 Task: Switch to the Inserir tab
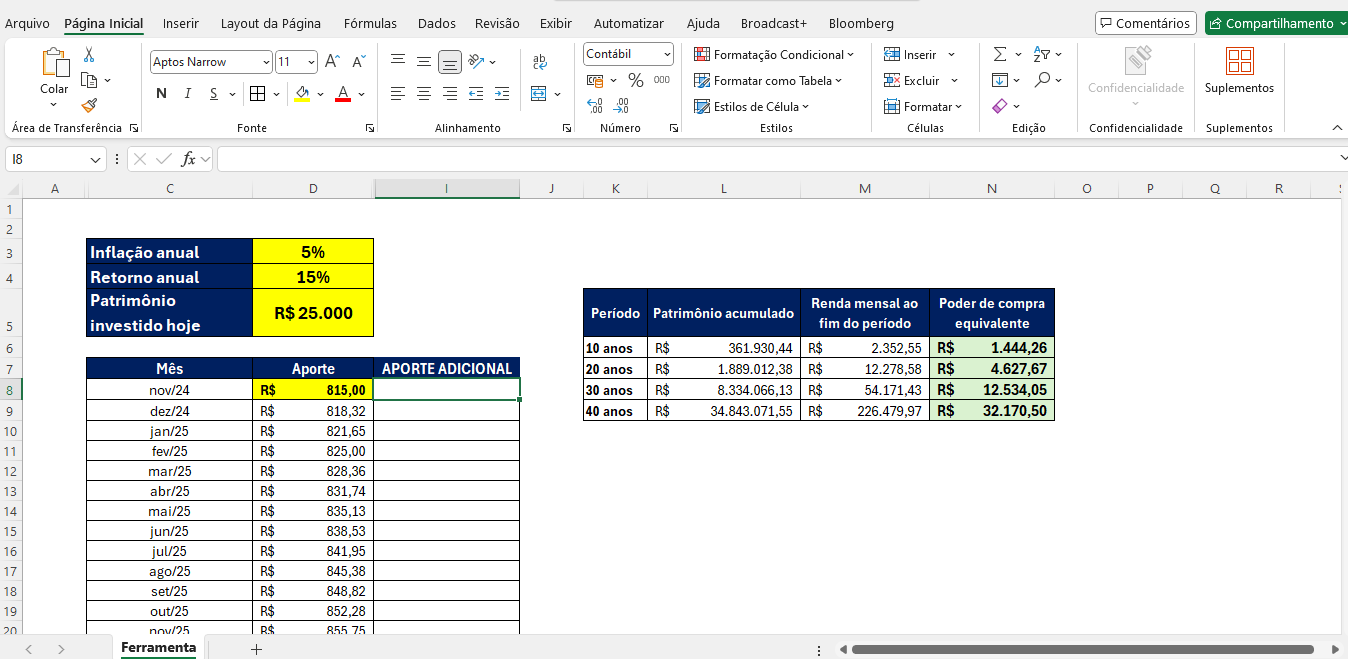pyautogui.click(x=181, y=23)
